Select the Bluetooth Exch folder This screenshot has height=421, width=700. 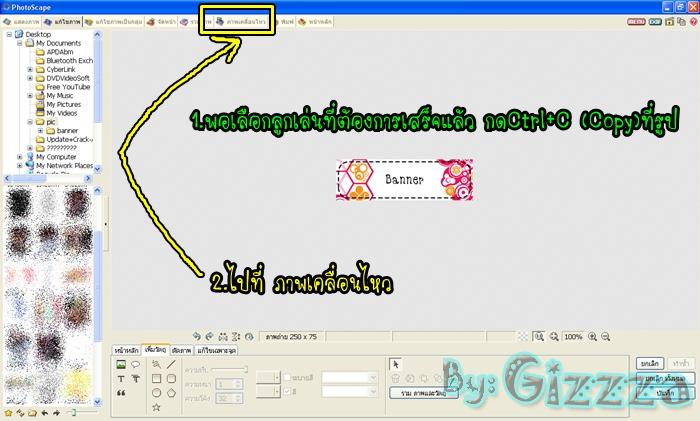[69, 61]
